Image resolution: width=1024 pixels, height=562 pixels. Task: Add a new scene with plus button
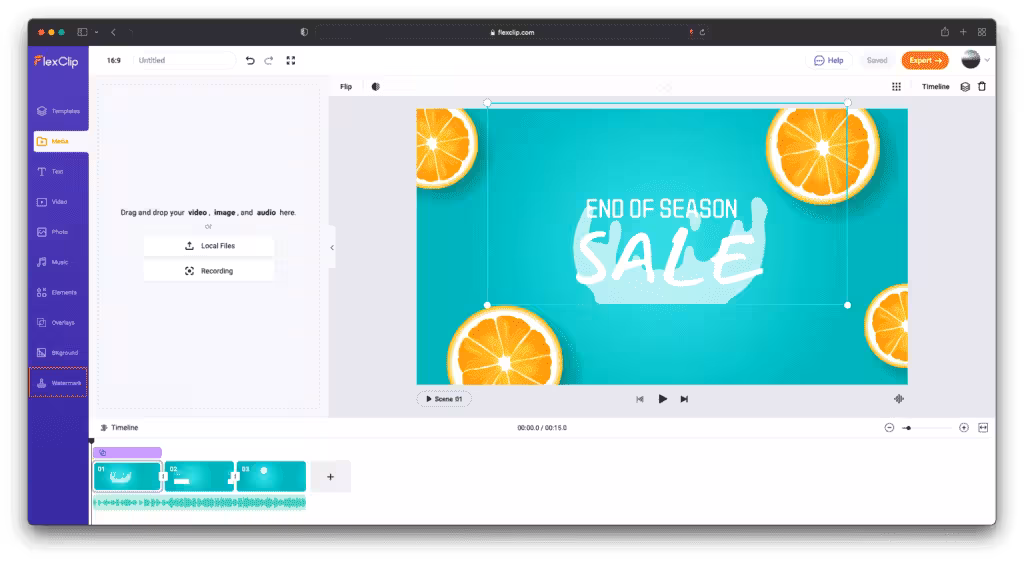[330, 477]
